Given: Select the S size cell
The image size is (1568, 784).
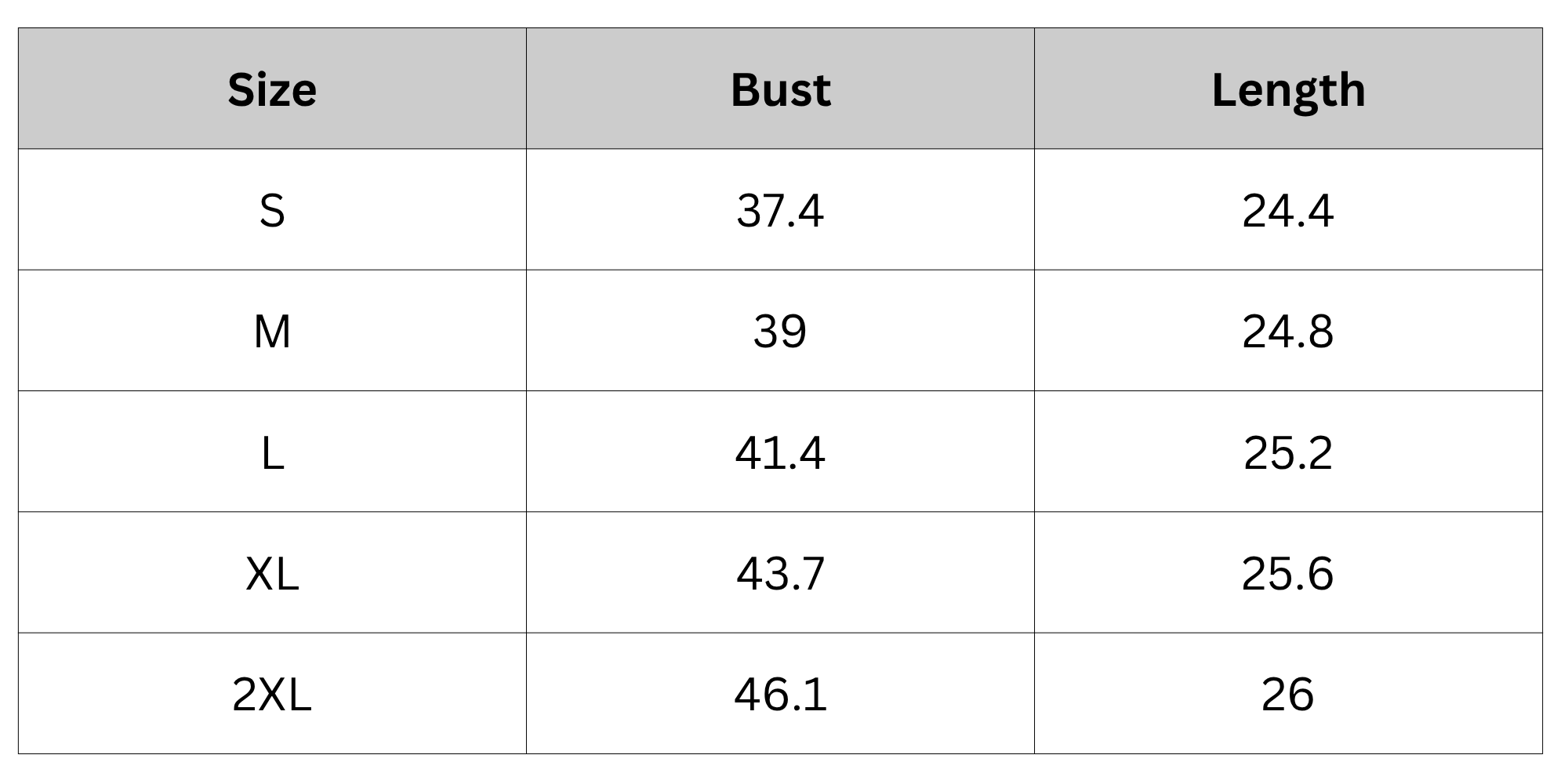Looking at the screenshot, I should point(272,210).
